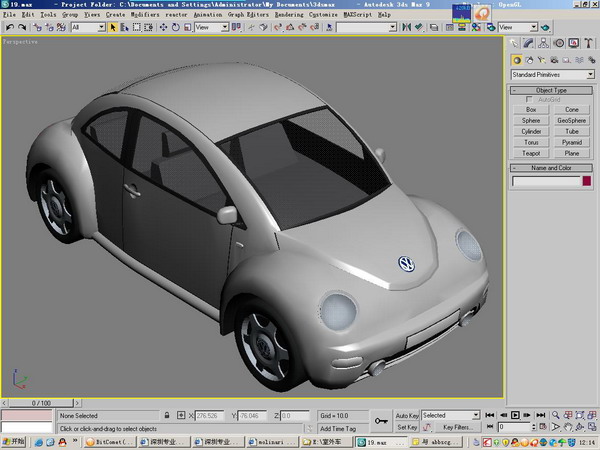Open the Render Scene dialog icon
The image size is (600, 450).
point(490,28)
